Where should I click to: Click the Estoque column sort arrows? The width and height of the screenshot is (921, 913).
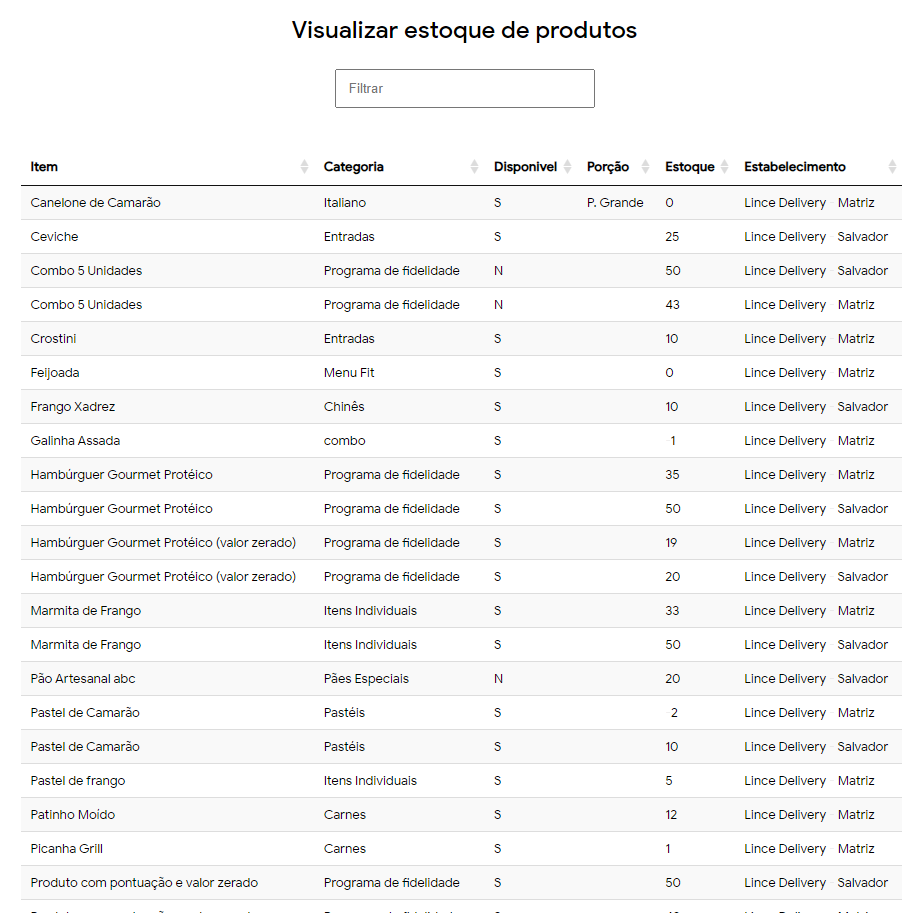tap(724, 167)
